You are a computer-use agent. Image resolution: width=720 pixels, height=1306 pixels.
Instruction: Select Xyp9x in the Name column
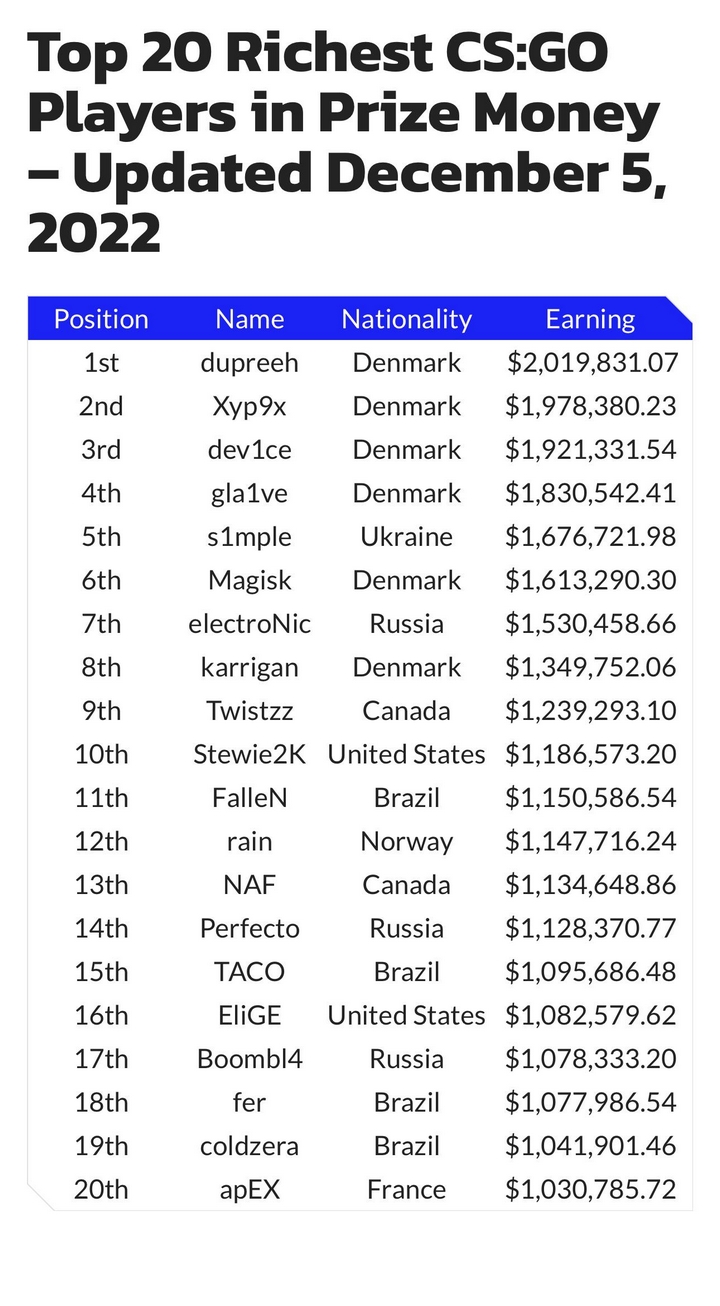pos(249,406)
